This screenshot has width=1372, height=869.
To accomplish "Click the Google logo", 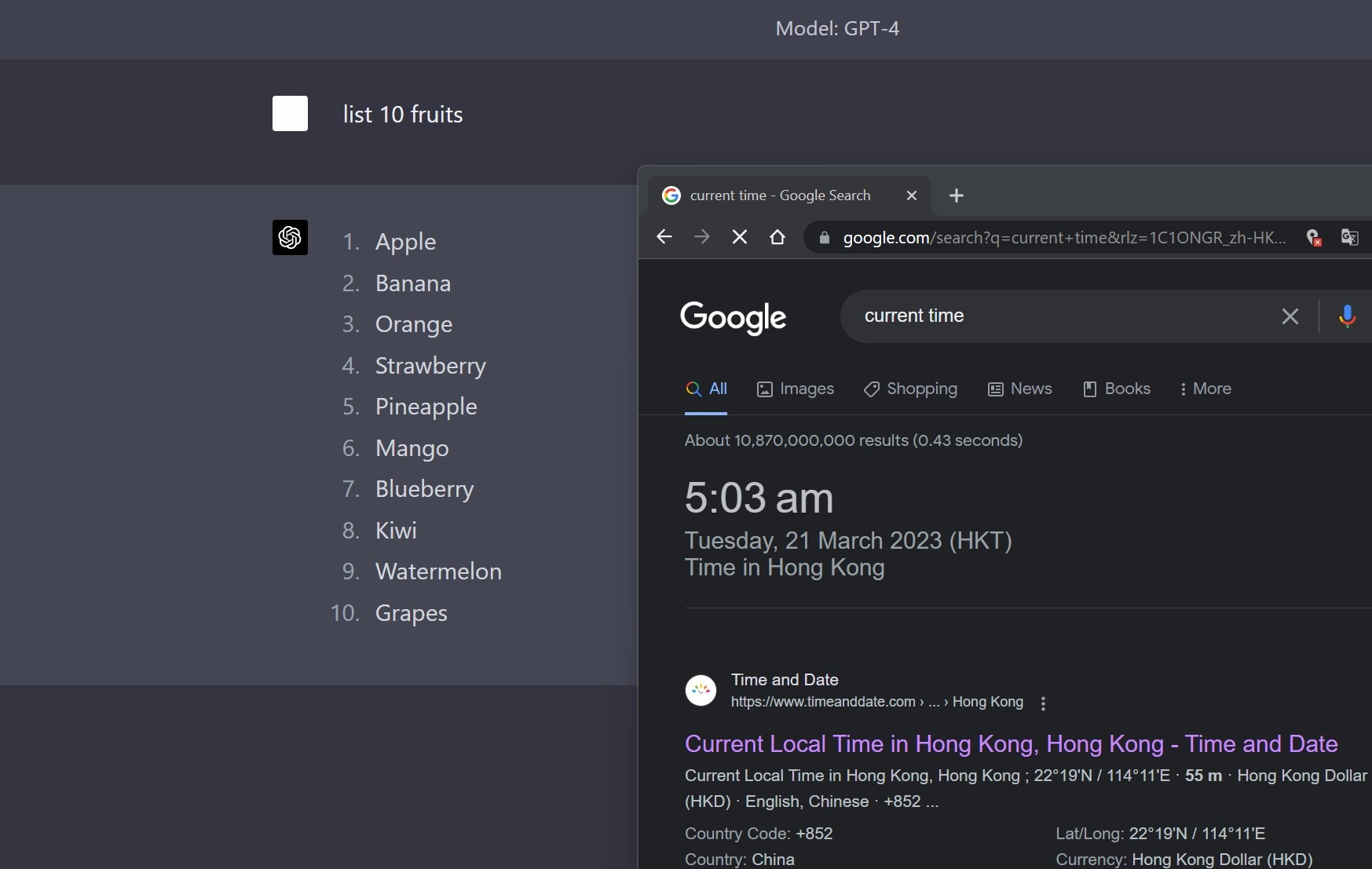I will pos(733,317).
